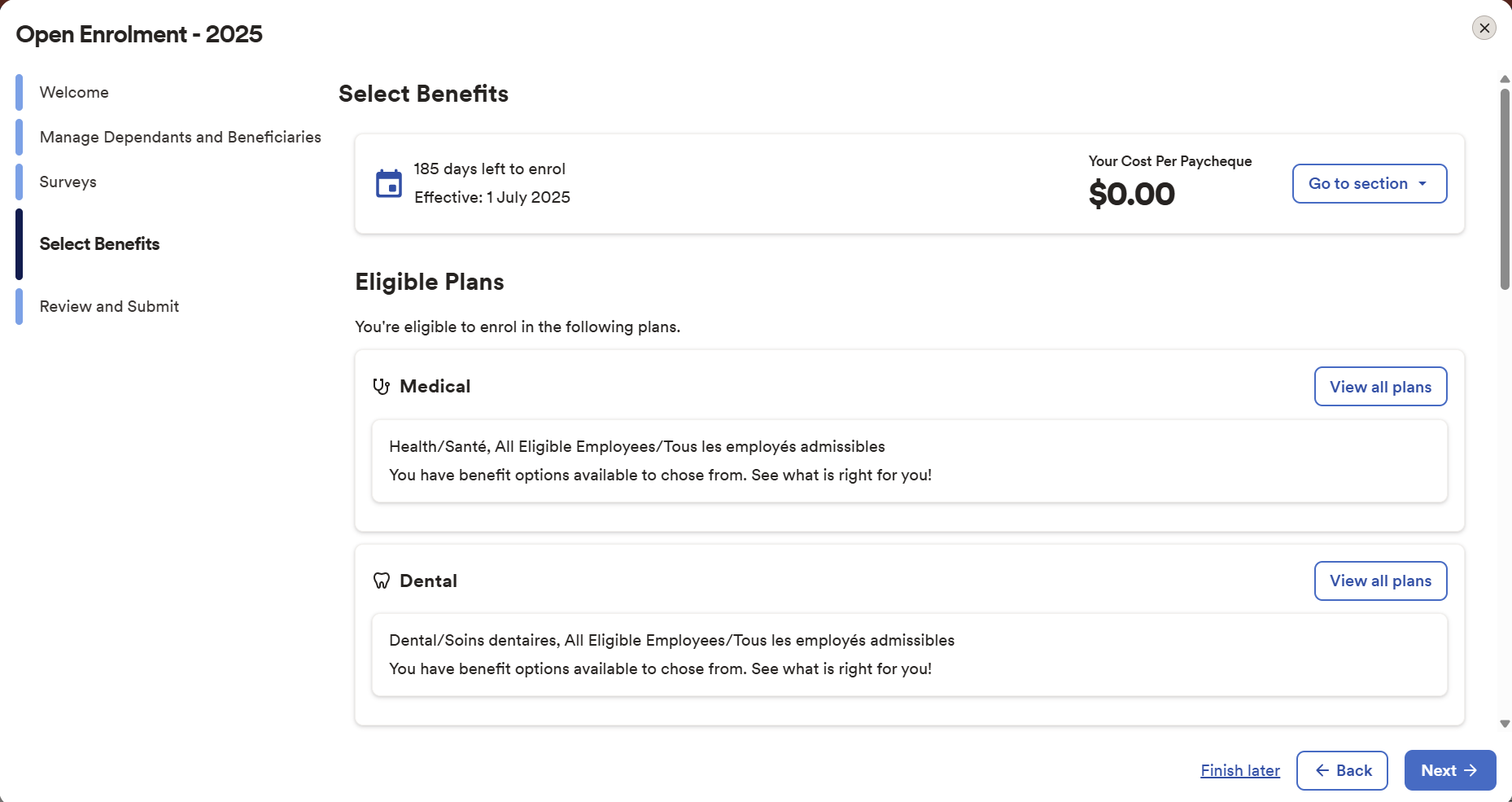Open the Go to section dropdown

tap(1369, 183)
